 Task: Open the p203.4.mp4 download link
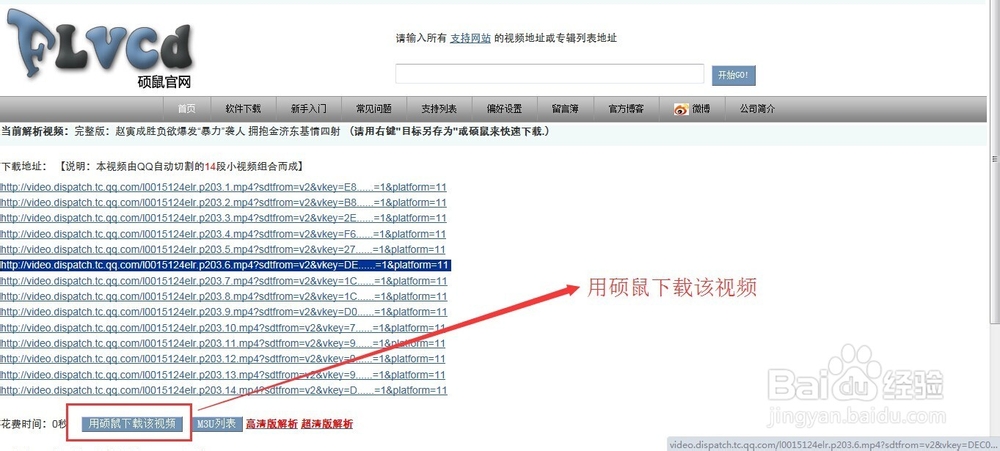223,234
